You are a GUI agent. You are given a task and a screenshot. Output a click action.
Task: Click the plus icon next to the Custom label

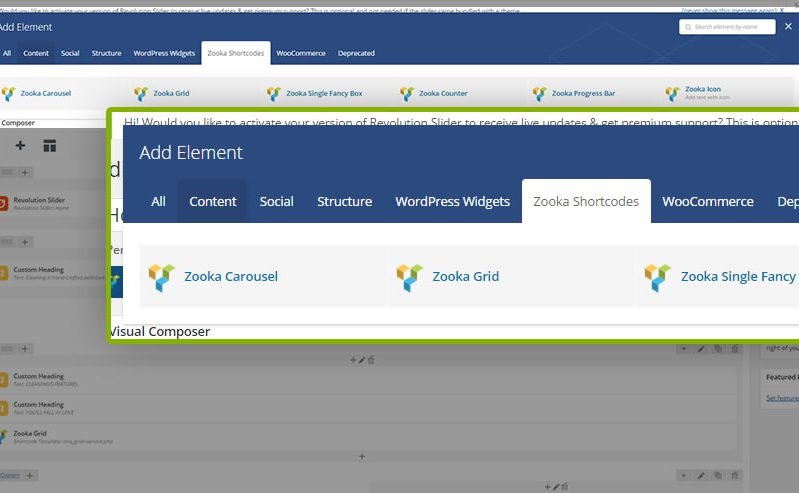pyautogui.click(x=30, y=476)
